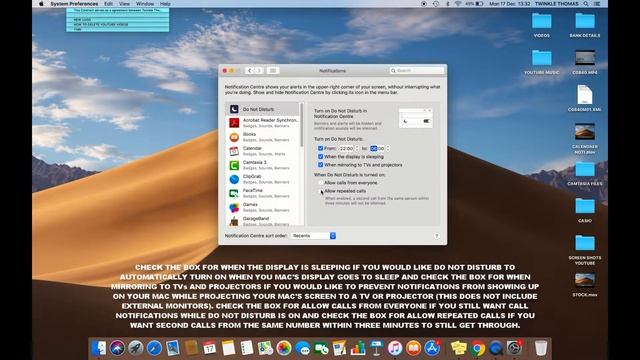Image resolution: width=640 pixels, height=360 pixels.
Task: Open Messages from the Dock
Action: tap(302, 348)
